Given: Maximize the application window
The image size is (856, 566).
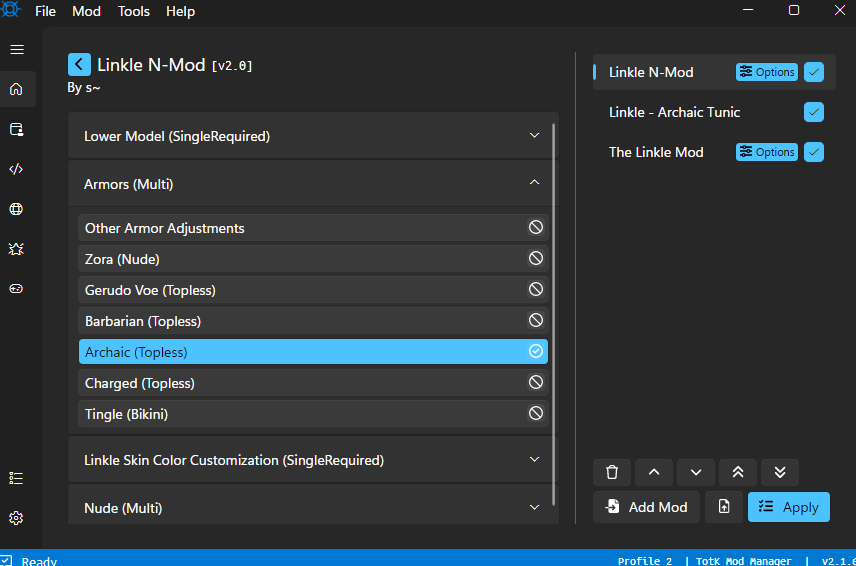Looking at the screenshot, I should click(x=794, y=10).
